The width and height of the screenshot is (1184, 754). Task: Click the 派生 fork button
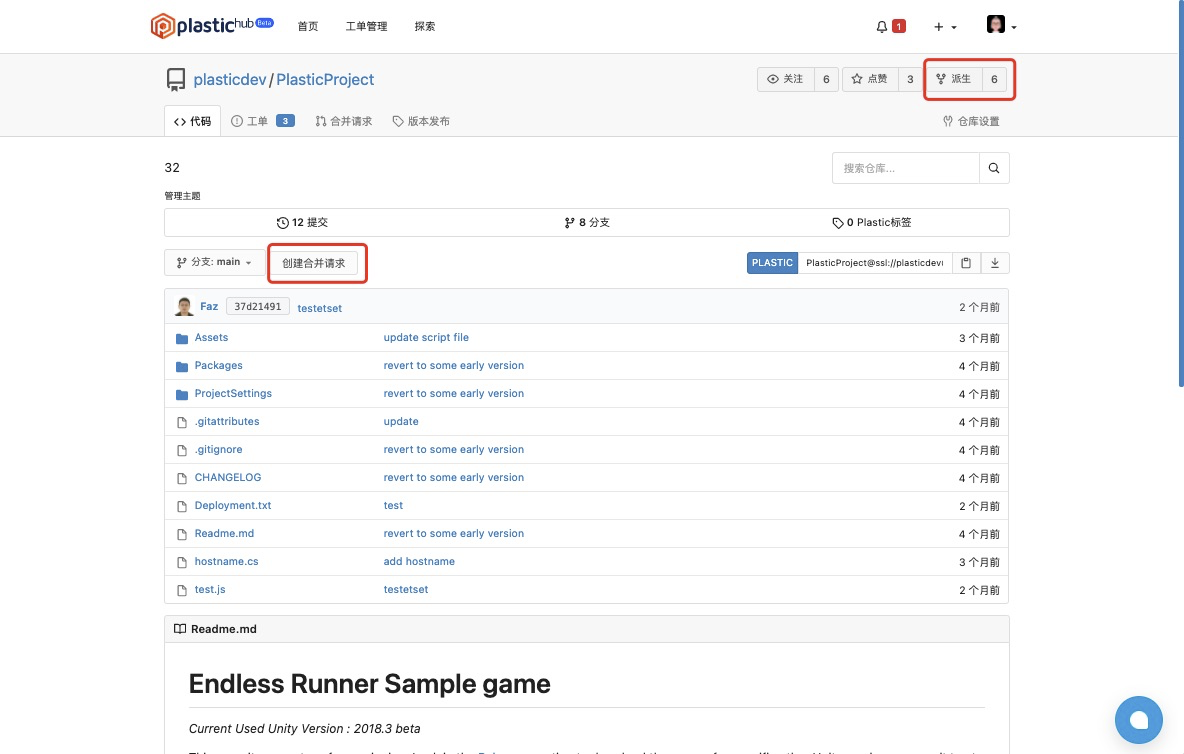[x=954, y=79]
